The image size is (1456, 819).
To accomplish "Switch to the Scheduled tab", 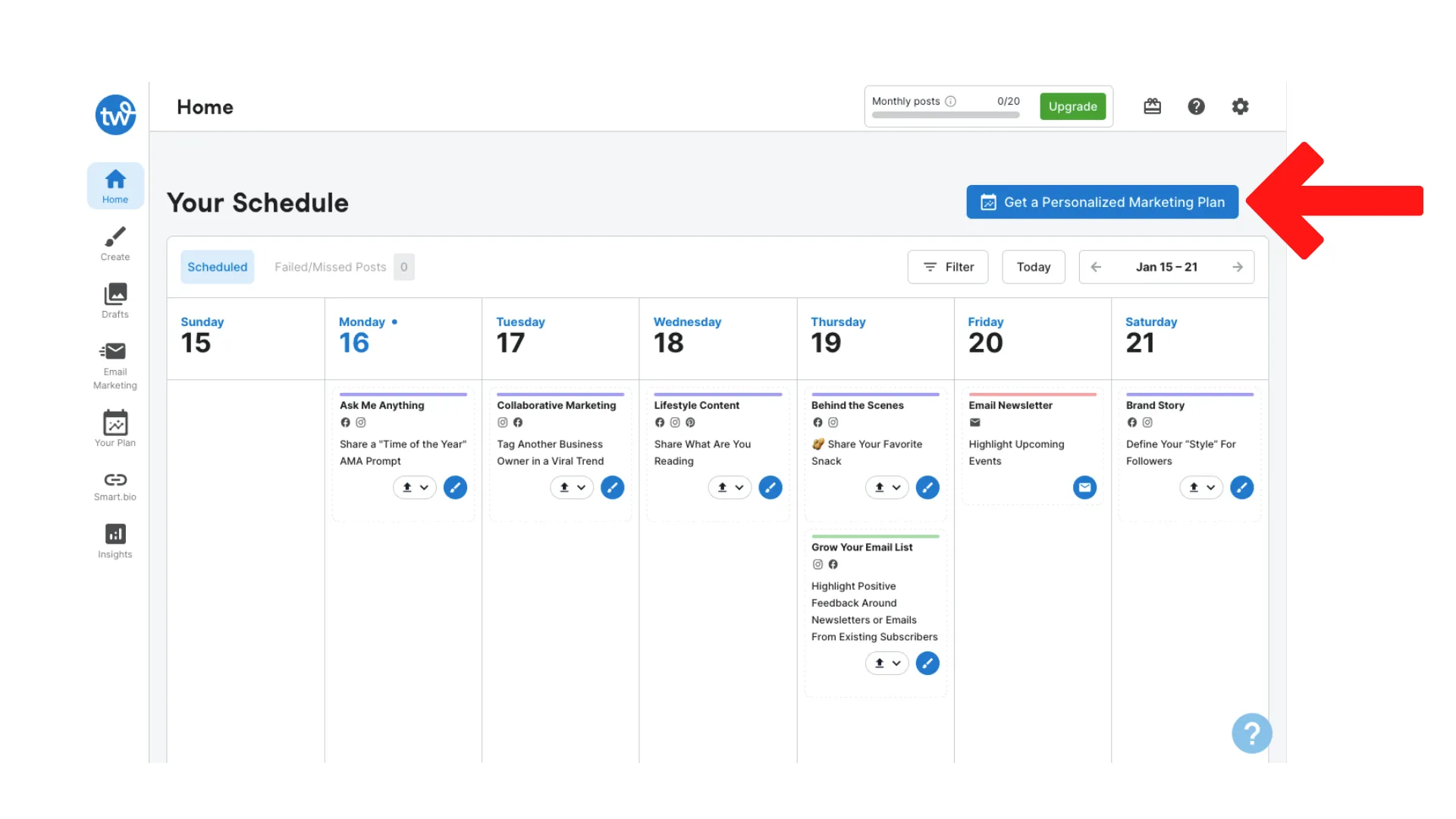I will (217, 267).
